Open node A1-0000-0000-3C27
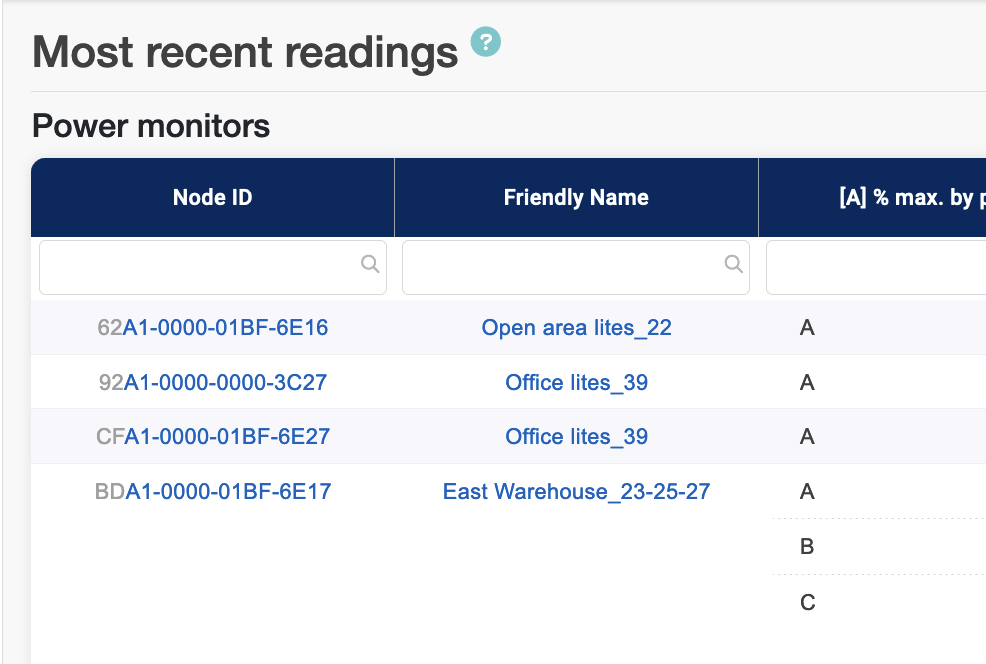 (225, 382)
